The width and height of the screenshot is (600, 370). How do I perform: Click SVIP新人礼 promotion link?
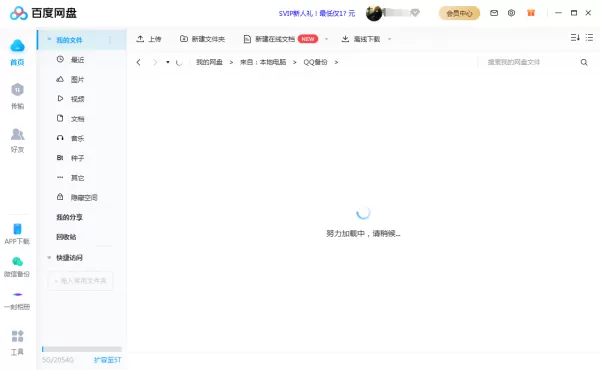[x=317, y=13]
